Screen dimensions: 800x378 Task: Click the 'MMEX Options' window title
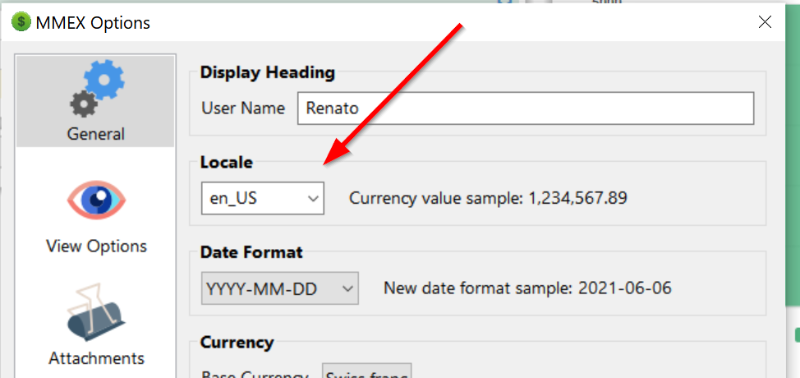pos(93,23)
